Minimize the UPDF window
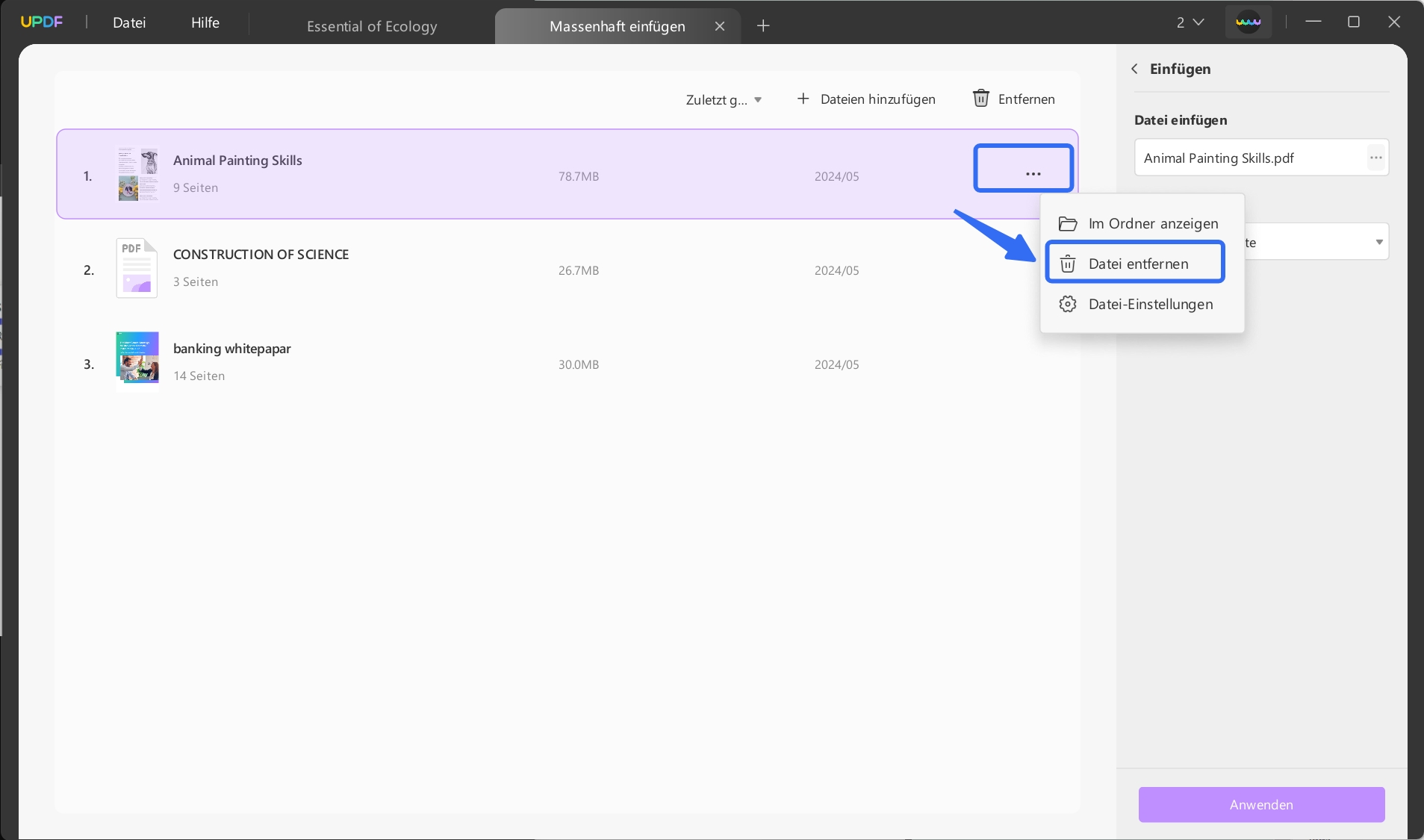The image size is (1424, 840). coord(1313,22)
